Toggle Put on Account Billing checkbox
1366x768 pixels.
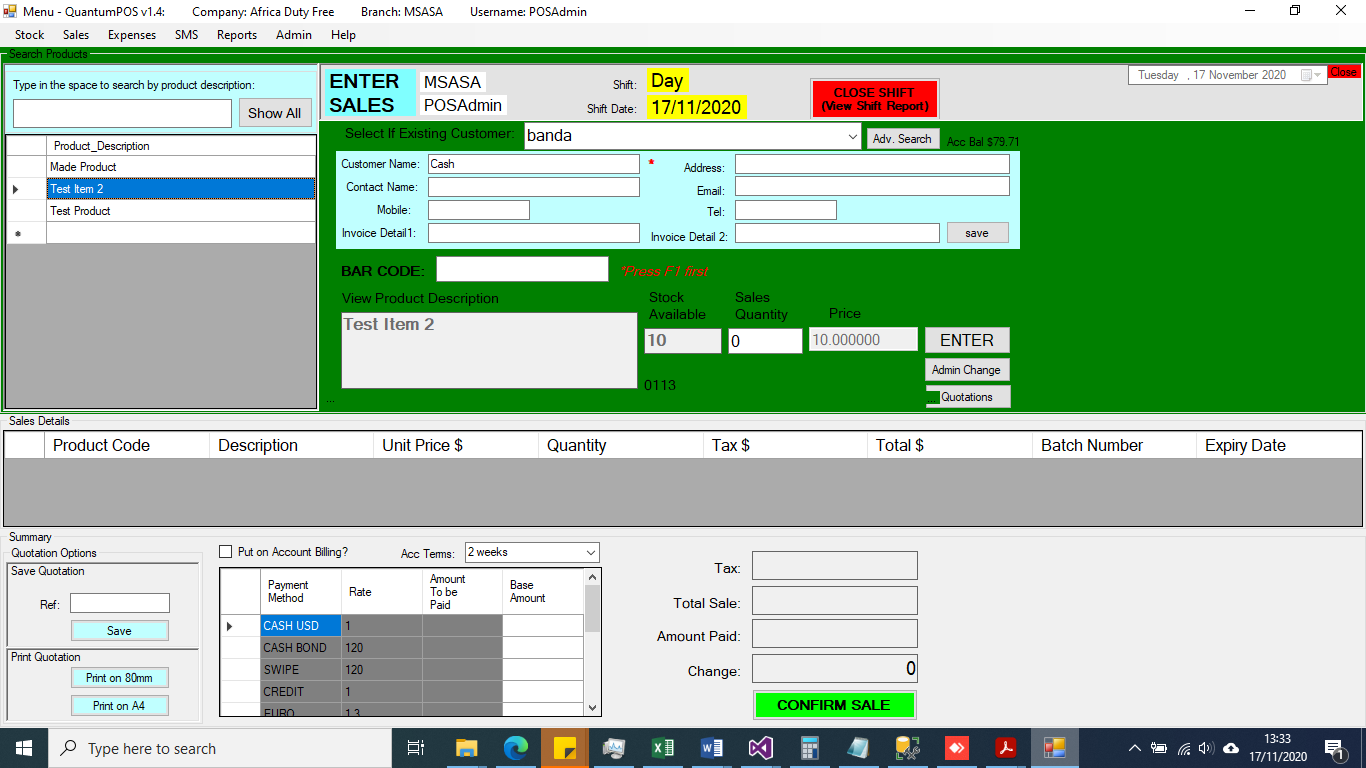[x=225, y=552]
